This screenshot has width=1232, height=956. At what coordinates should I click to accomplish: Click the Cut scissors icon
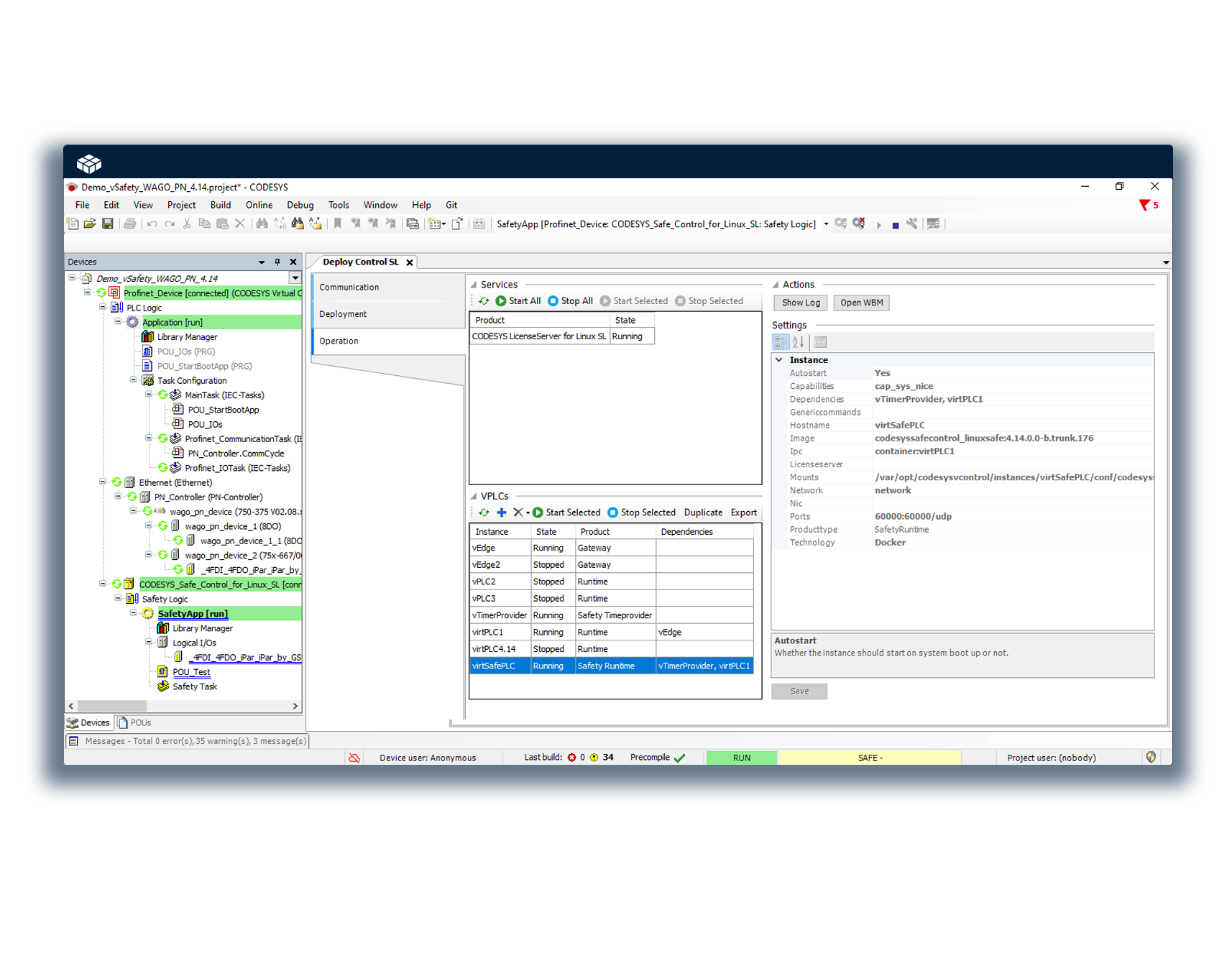(187, 224)
